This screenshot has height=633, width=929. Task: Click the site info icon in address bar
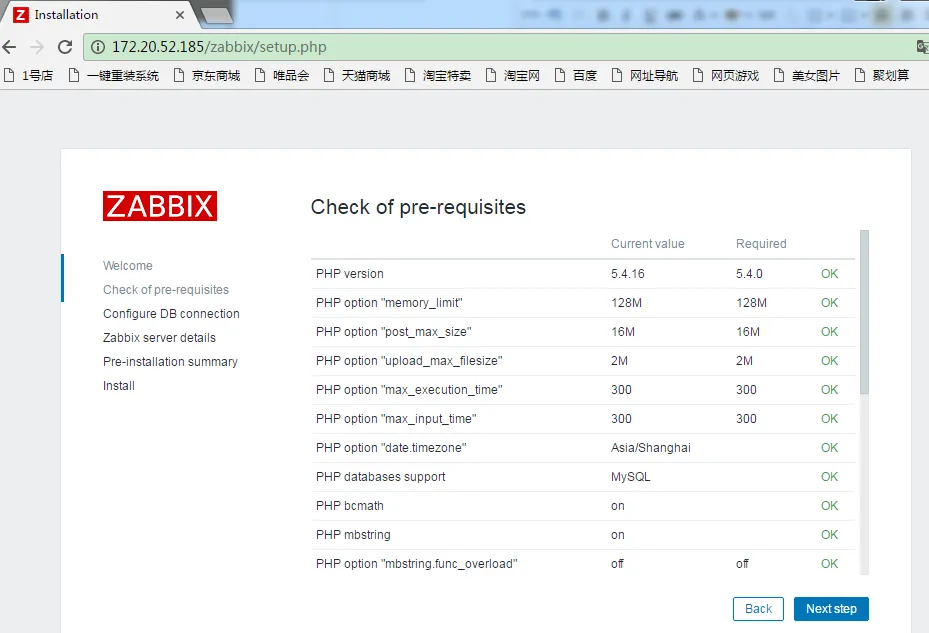[x=98, y=47]
